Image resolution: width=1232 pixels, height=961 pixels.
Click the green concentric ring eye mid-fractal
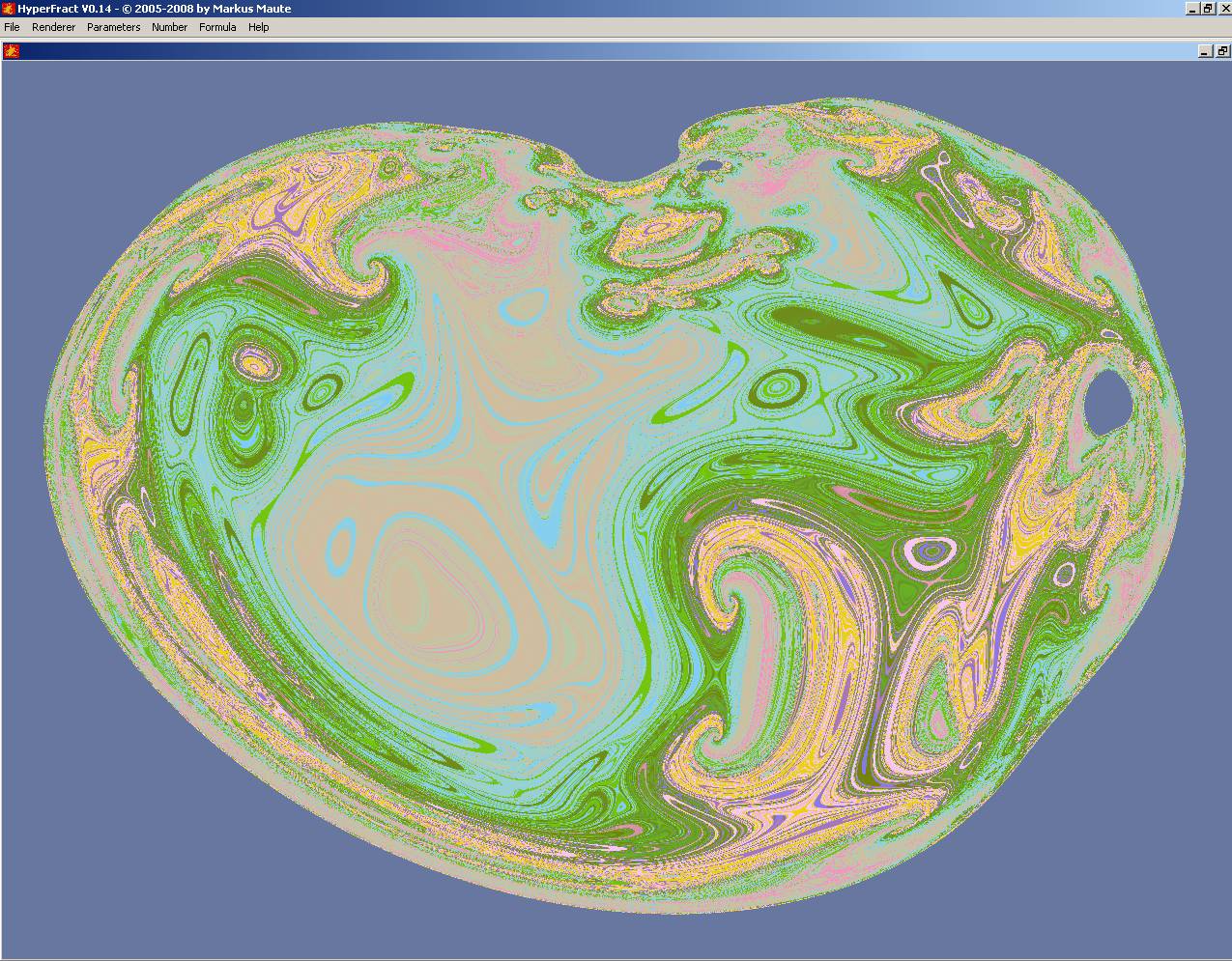pos(775,389)
